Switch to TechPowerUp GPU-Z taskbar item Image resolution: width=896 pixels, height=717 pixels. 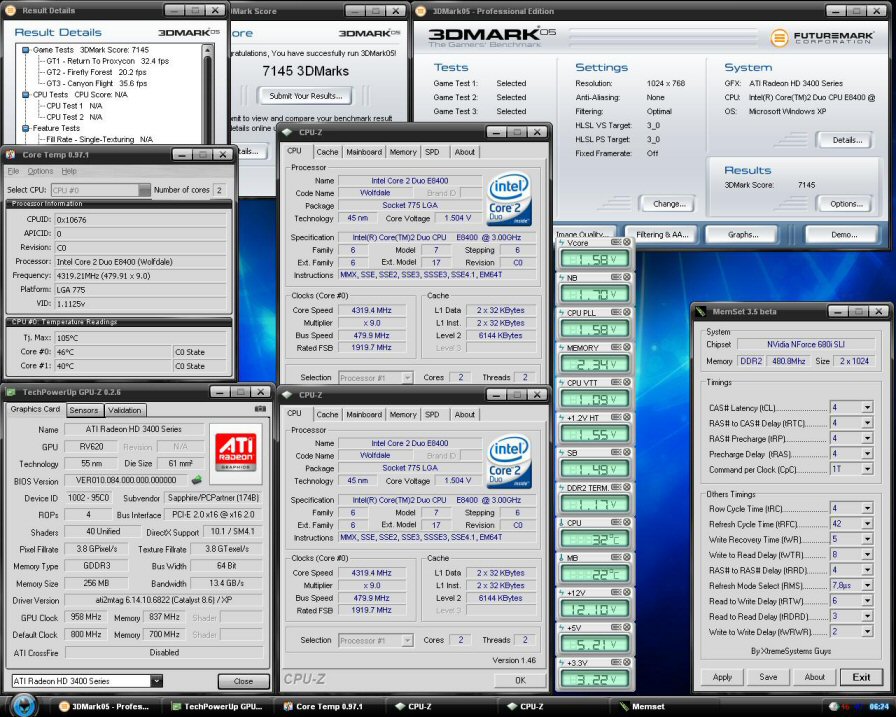[x=217, y=707]
